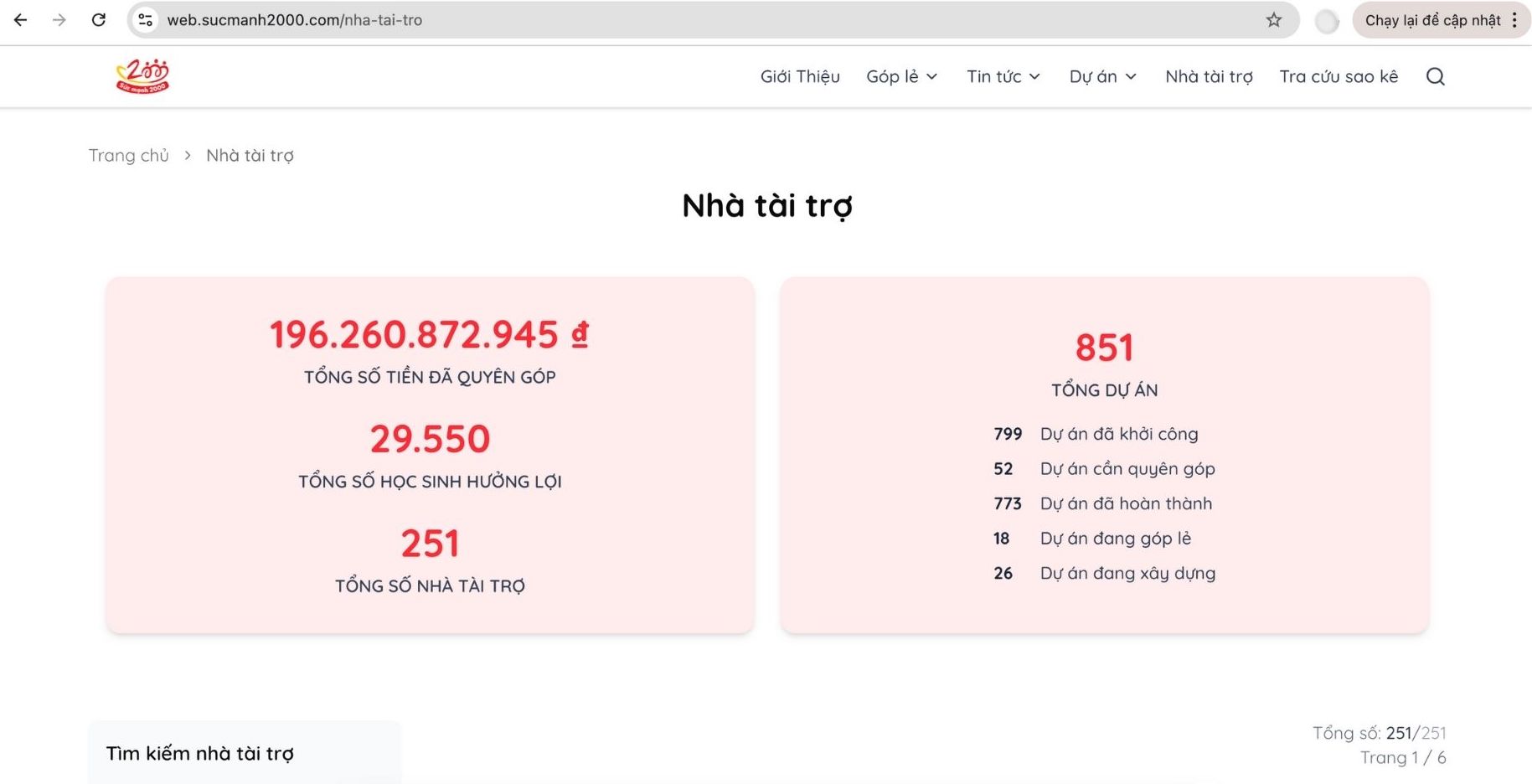Click the browser back arrow
The width and height of the screenshot is (1532, 784).
(x=20, y=20)
